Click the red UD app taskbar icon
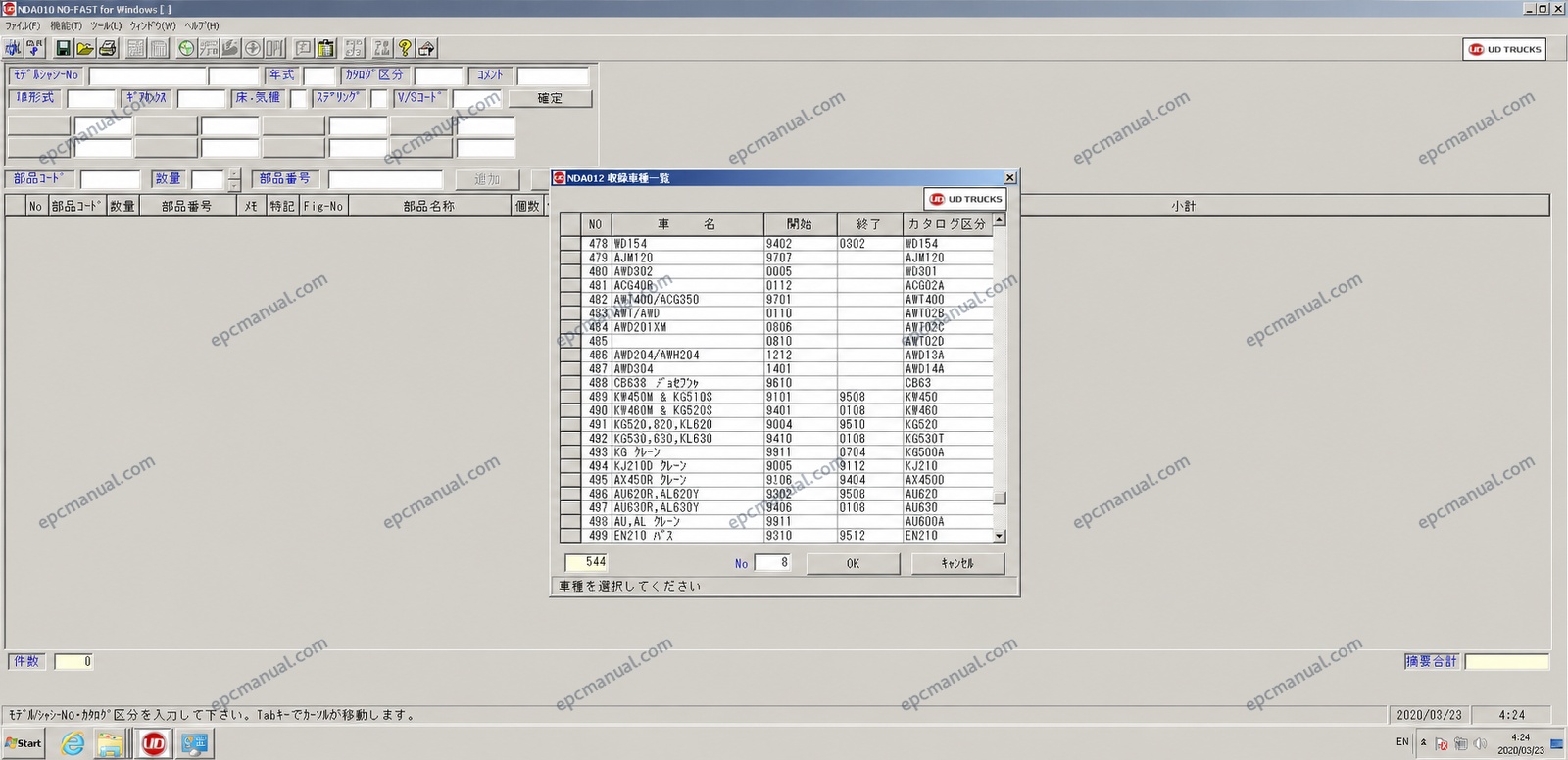The image size is (1568, 760). point(154,744)
